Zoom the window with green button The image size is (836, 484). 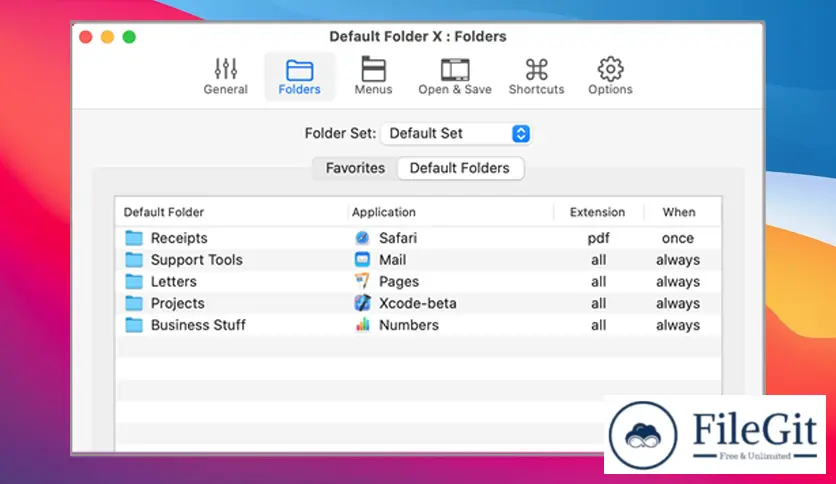pyautogui.click(x=129, y=37)
